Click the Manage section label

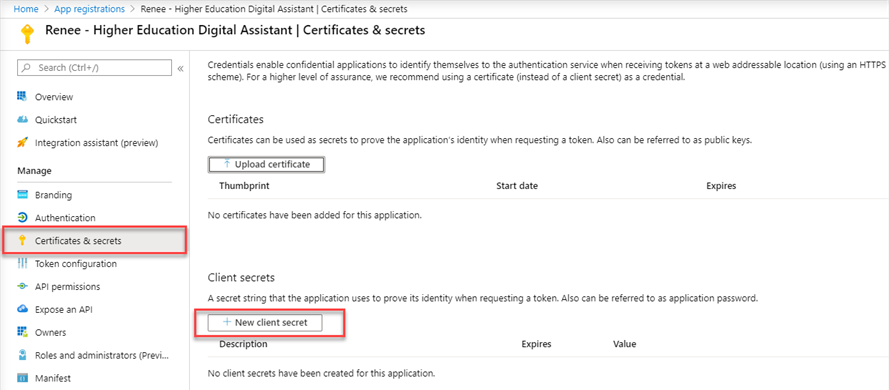pos(34,171)
